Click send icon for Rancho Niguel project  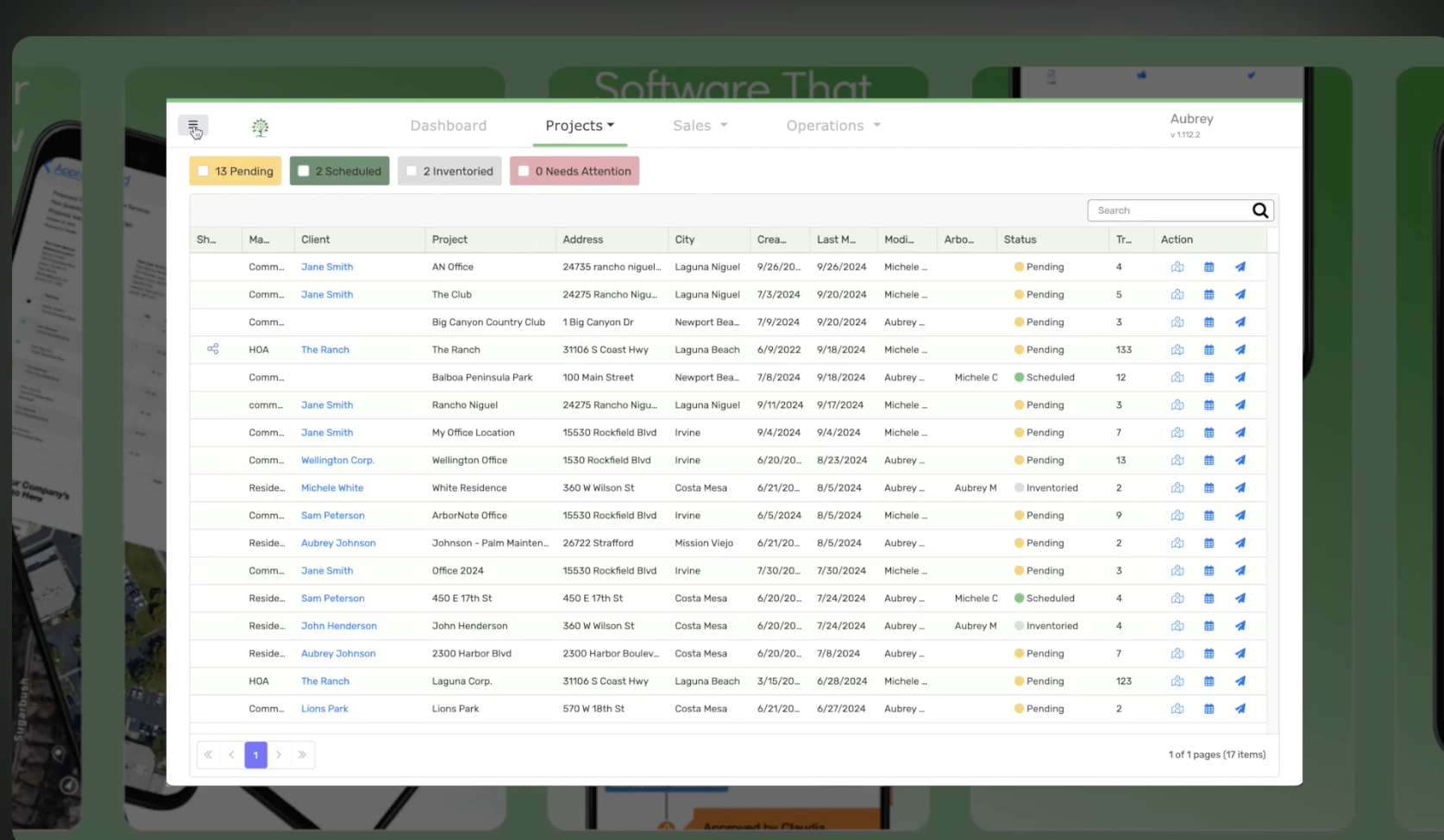click(1240, 405)
